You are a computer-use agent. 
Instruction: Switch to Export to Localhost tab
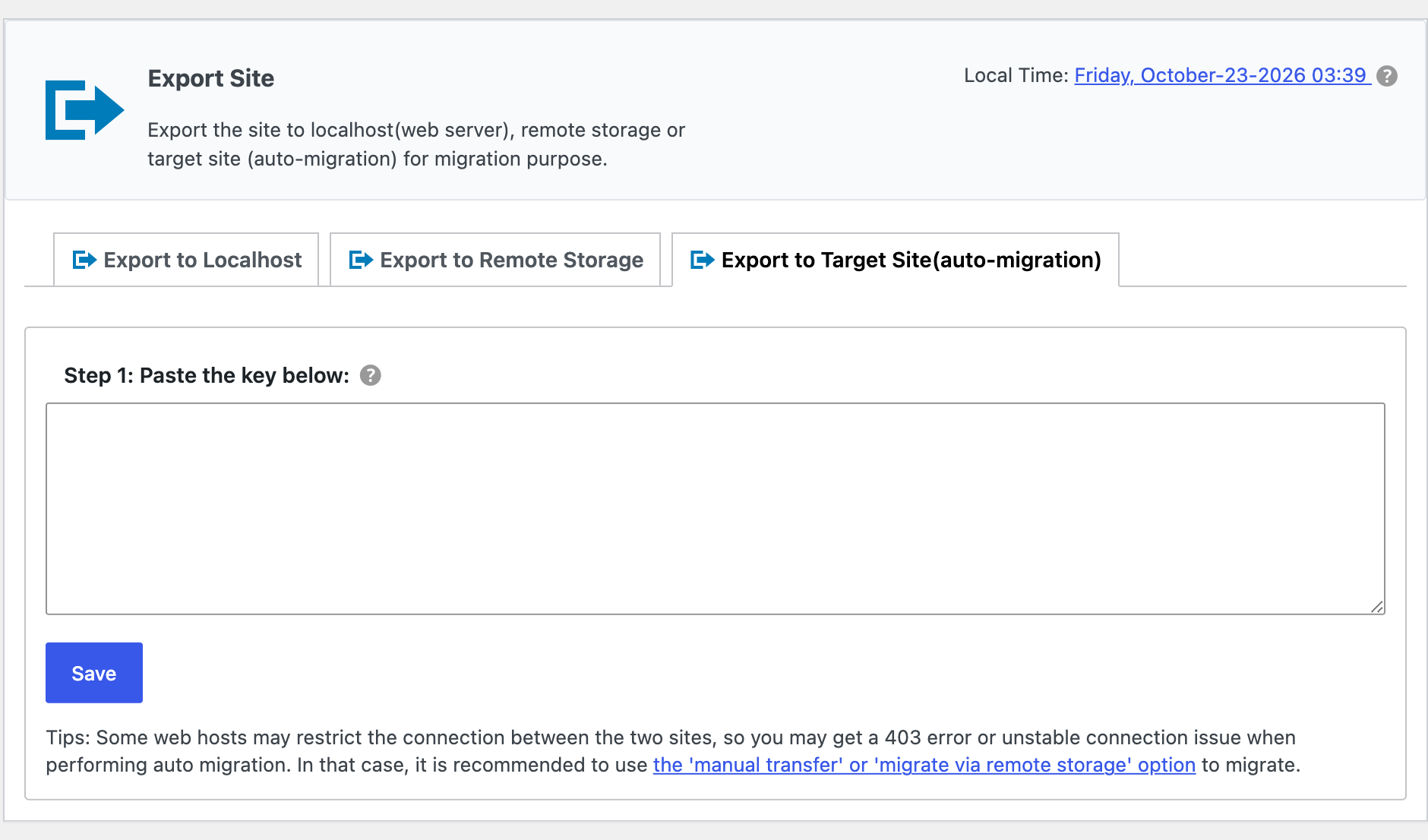(186, 260)
